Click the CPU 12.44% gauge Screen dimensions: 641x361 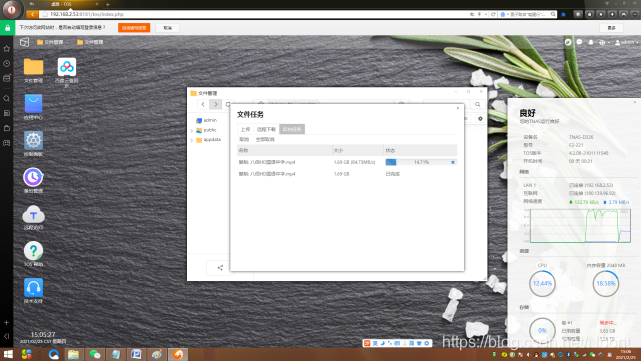[542, 283]
